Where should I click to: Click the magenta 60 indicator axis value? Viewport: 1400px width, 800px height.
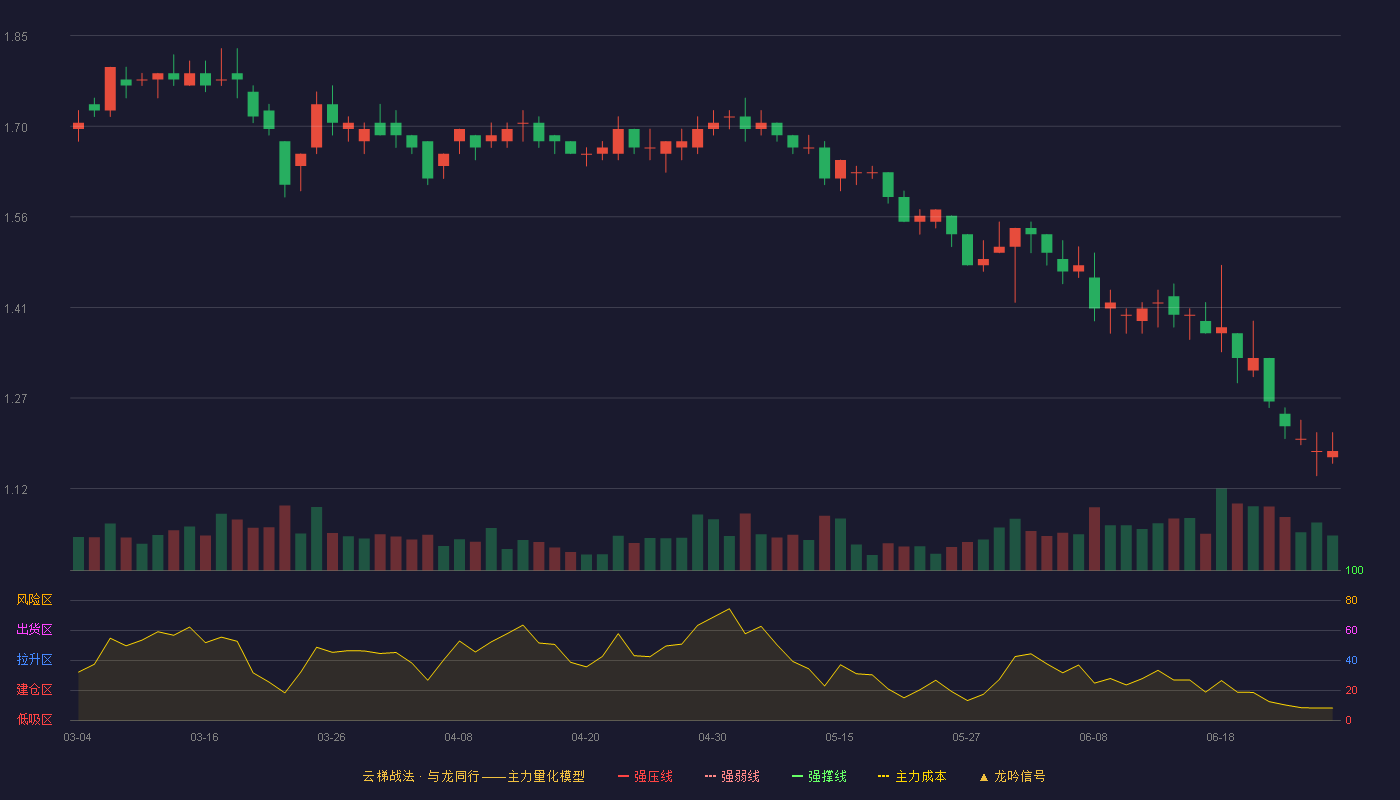click(x=1351, y=631)
